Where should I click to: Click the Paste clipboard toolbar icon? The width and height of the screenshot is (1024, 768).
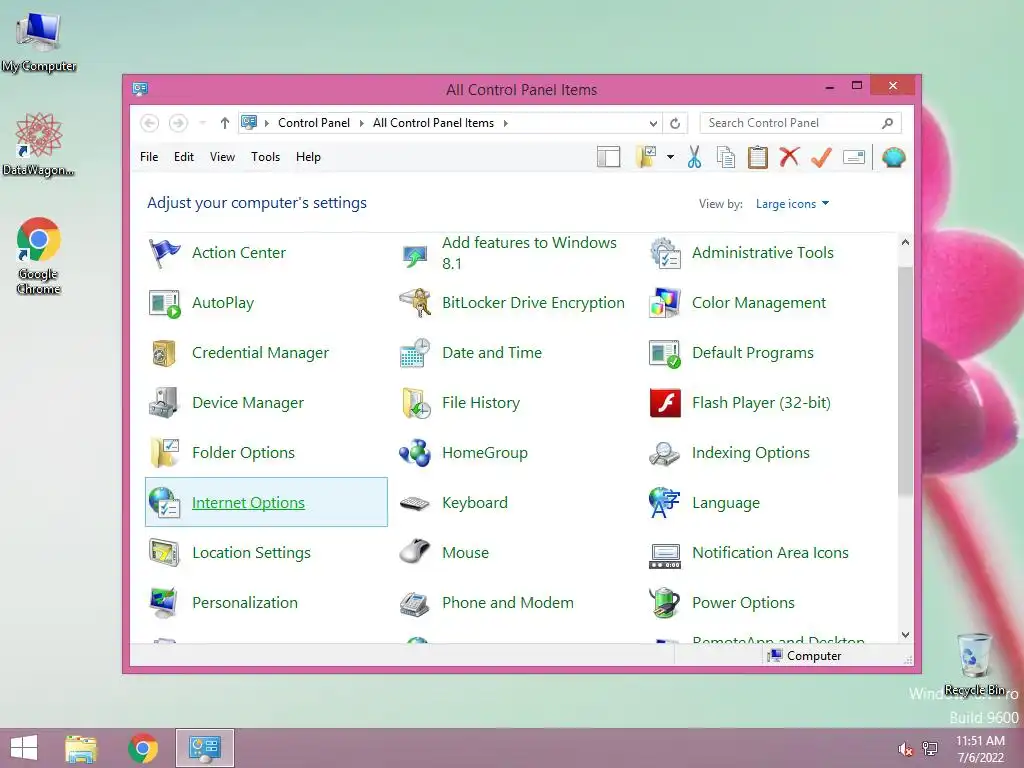[x=758, y=157]
